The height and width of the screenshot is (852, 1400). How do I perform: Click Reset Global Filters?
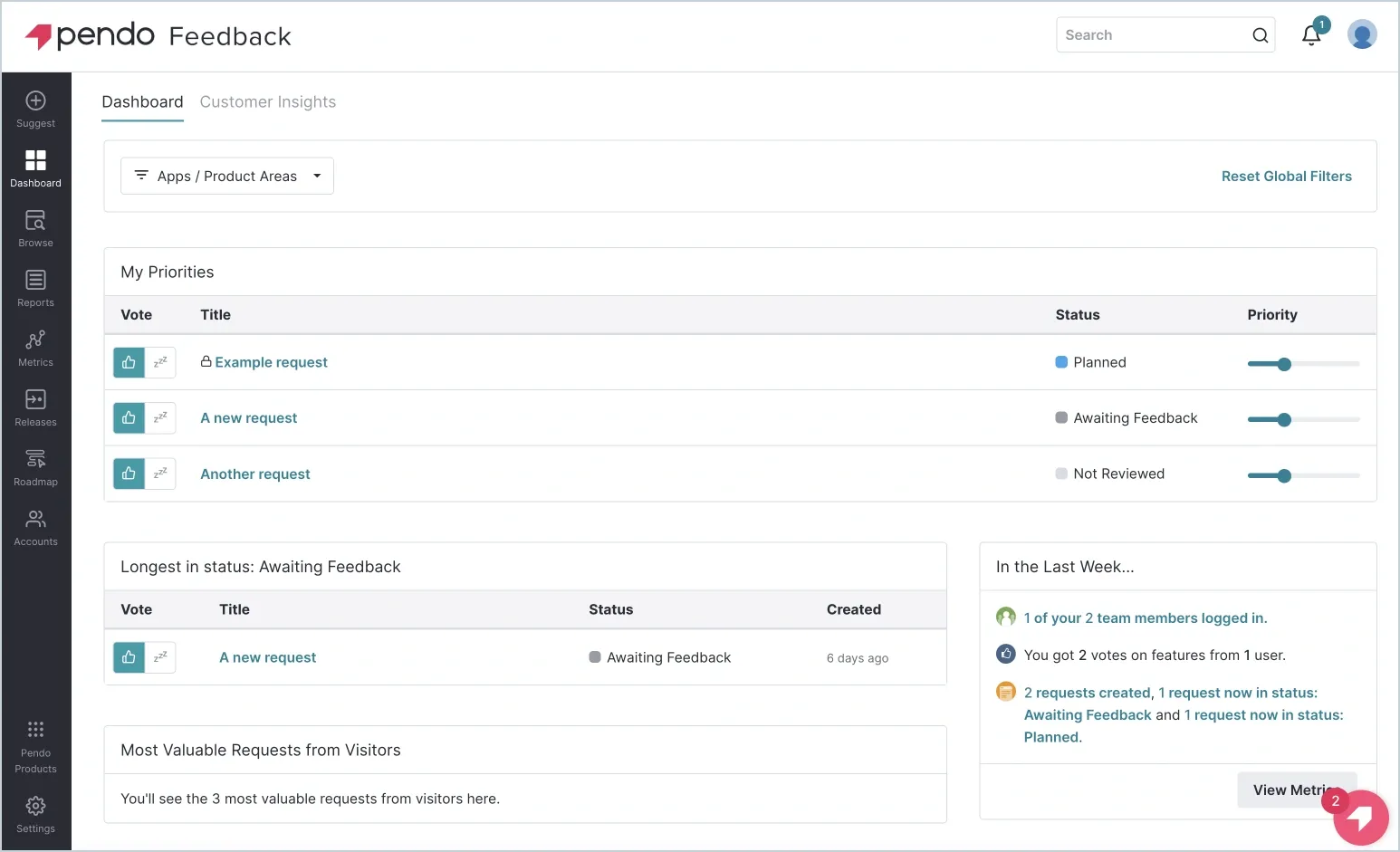click(x=1286, y=176)
